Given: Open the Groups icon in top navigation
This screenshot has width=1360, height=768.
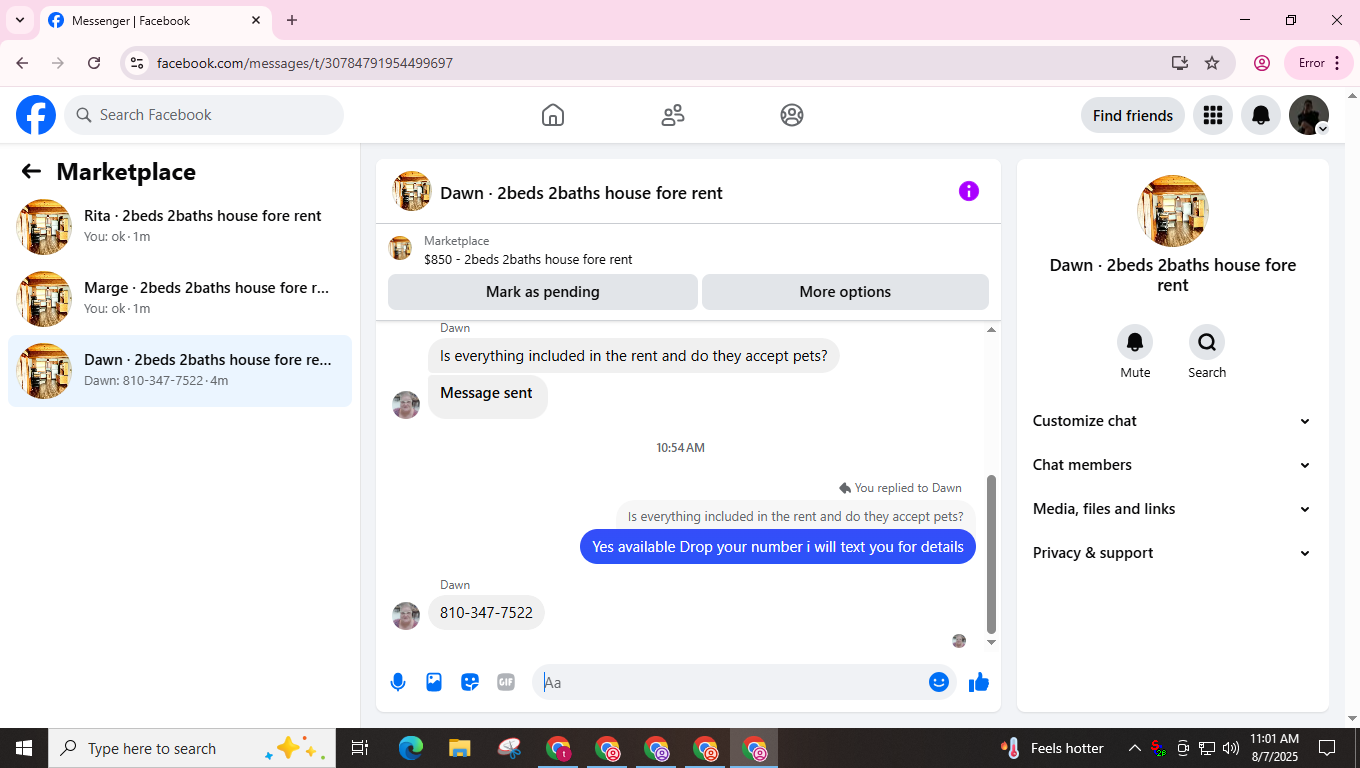Looking at the screenshot, I should point(792,115).
